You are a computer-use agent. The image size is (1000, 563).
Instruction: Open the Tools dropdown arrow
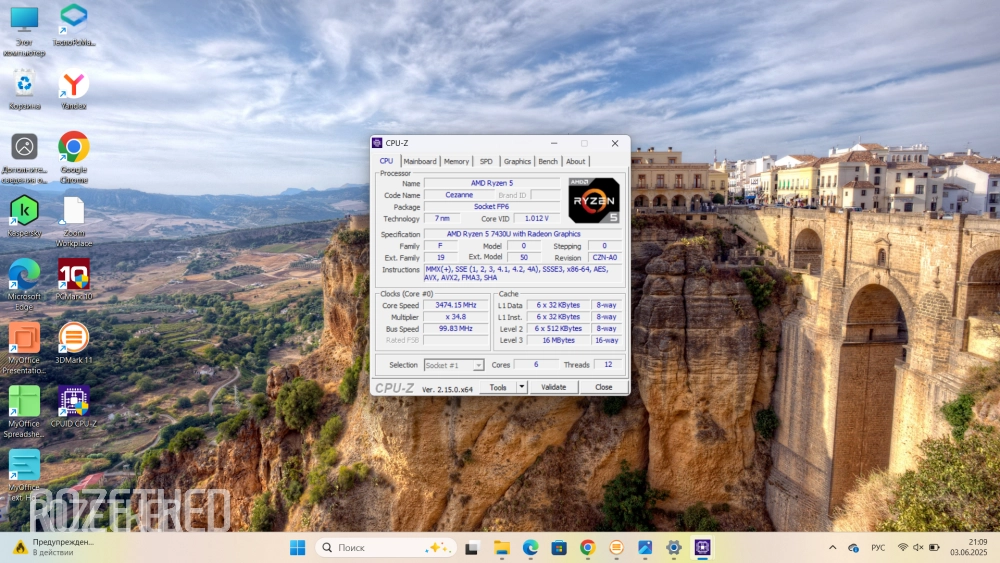tap(521, 387)
